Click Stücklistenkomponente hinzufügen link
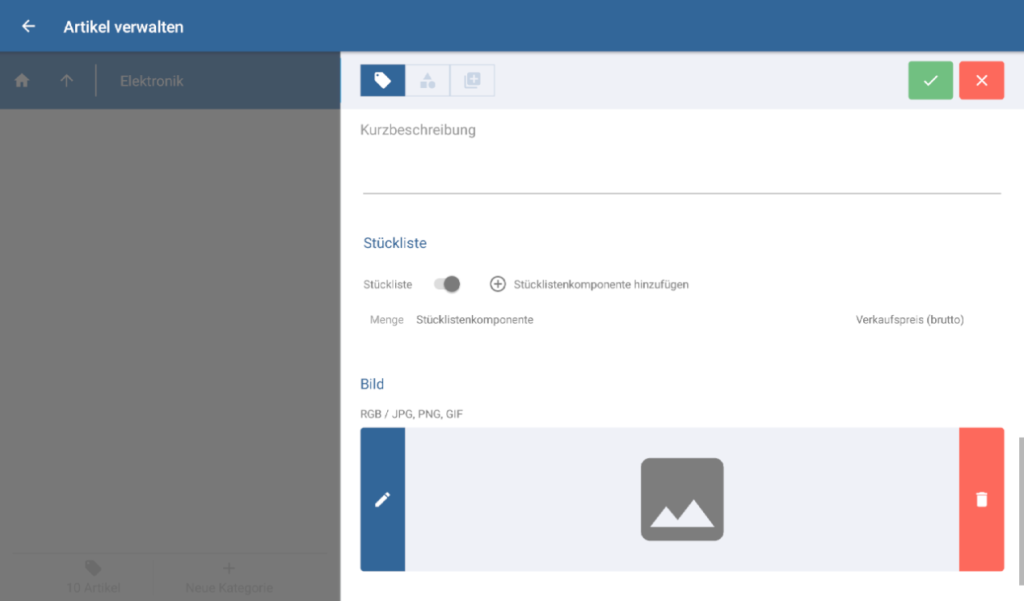The height and width of the screenshot is (601, 1024). [600, 284]
